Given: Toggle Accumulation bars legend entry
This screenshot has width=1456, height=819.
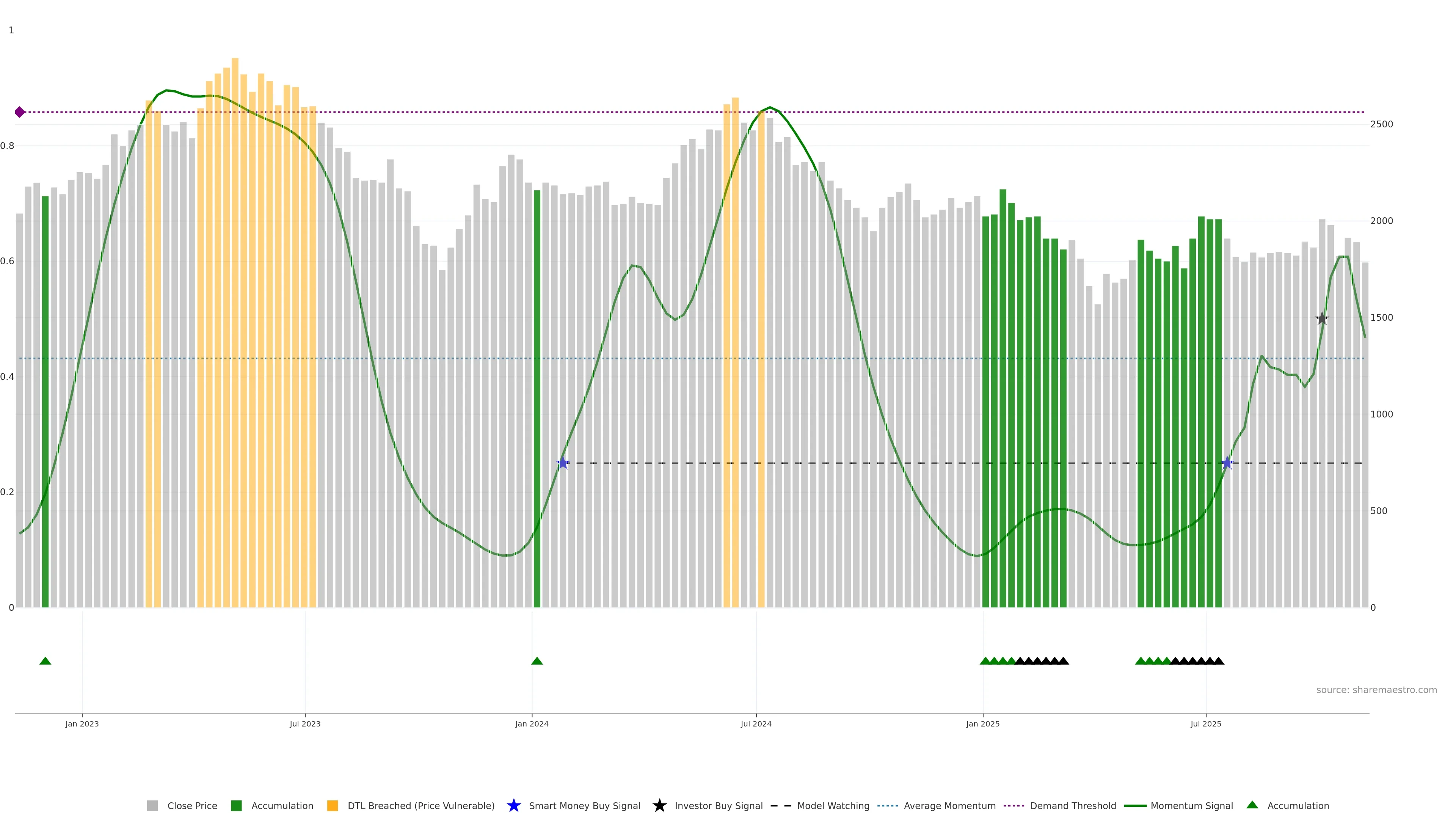Looking at the screenshot, I should (x=282, y=805).
